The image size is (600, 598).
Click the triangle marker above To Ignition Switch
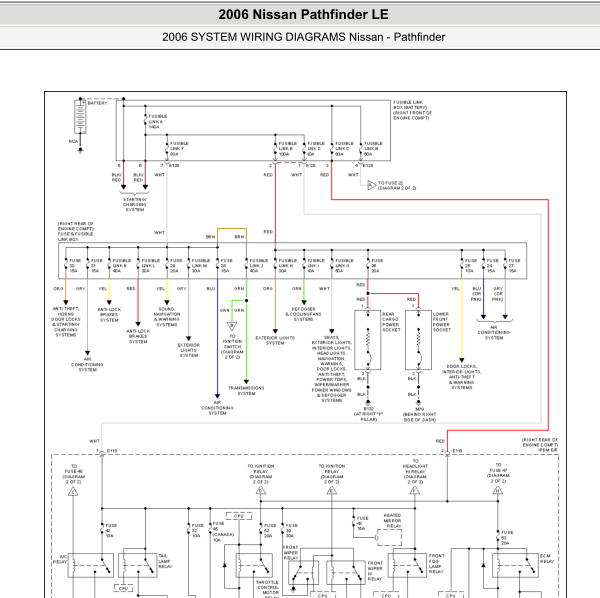coord(231,325)
